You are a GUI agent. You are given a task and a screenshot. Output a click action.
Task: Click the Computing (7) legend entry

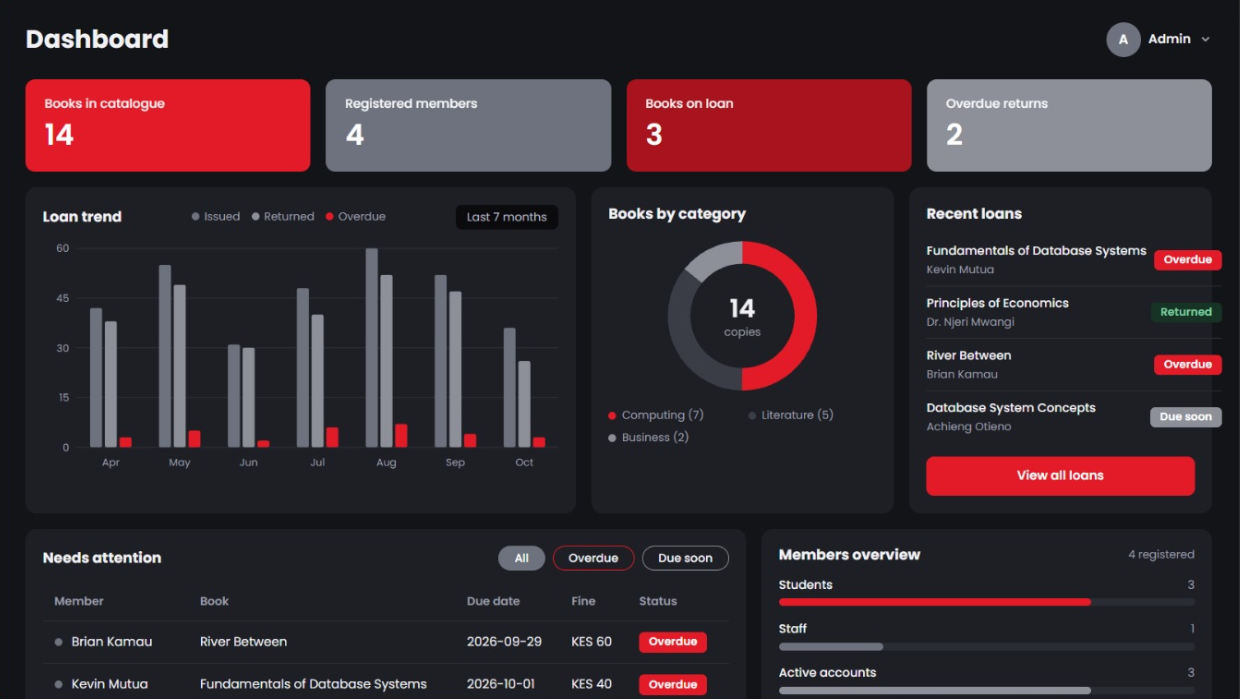(656, 415)
